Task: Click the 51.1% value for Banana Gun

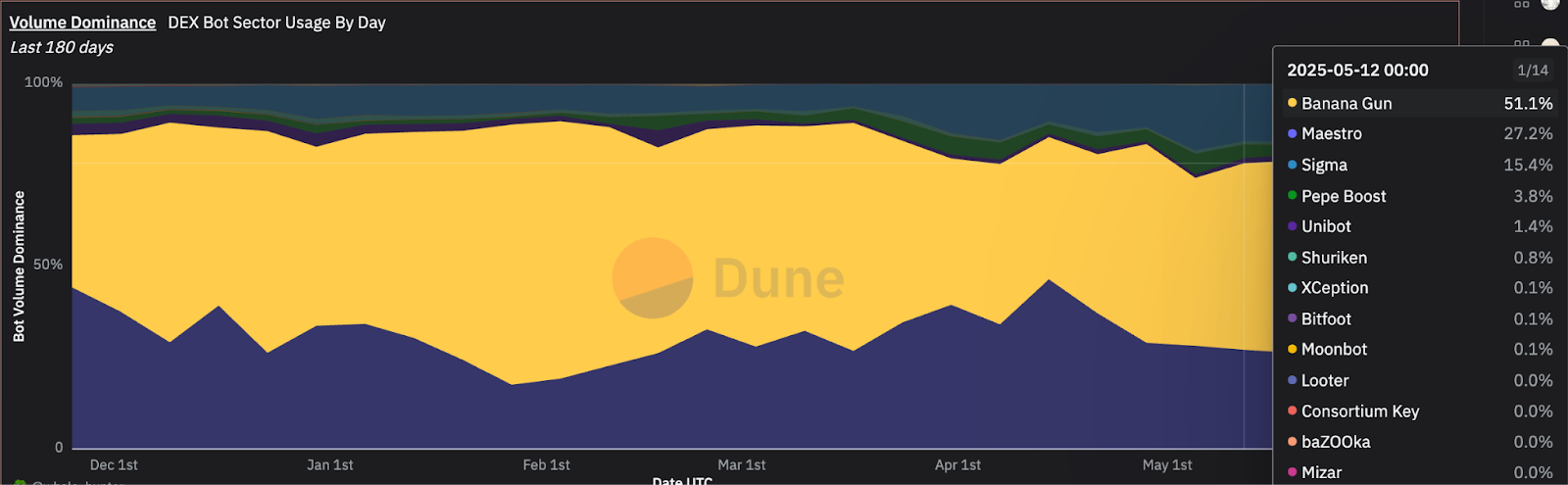Action: tap(1528, 103)
